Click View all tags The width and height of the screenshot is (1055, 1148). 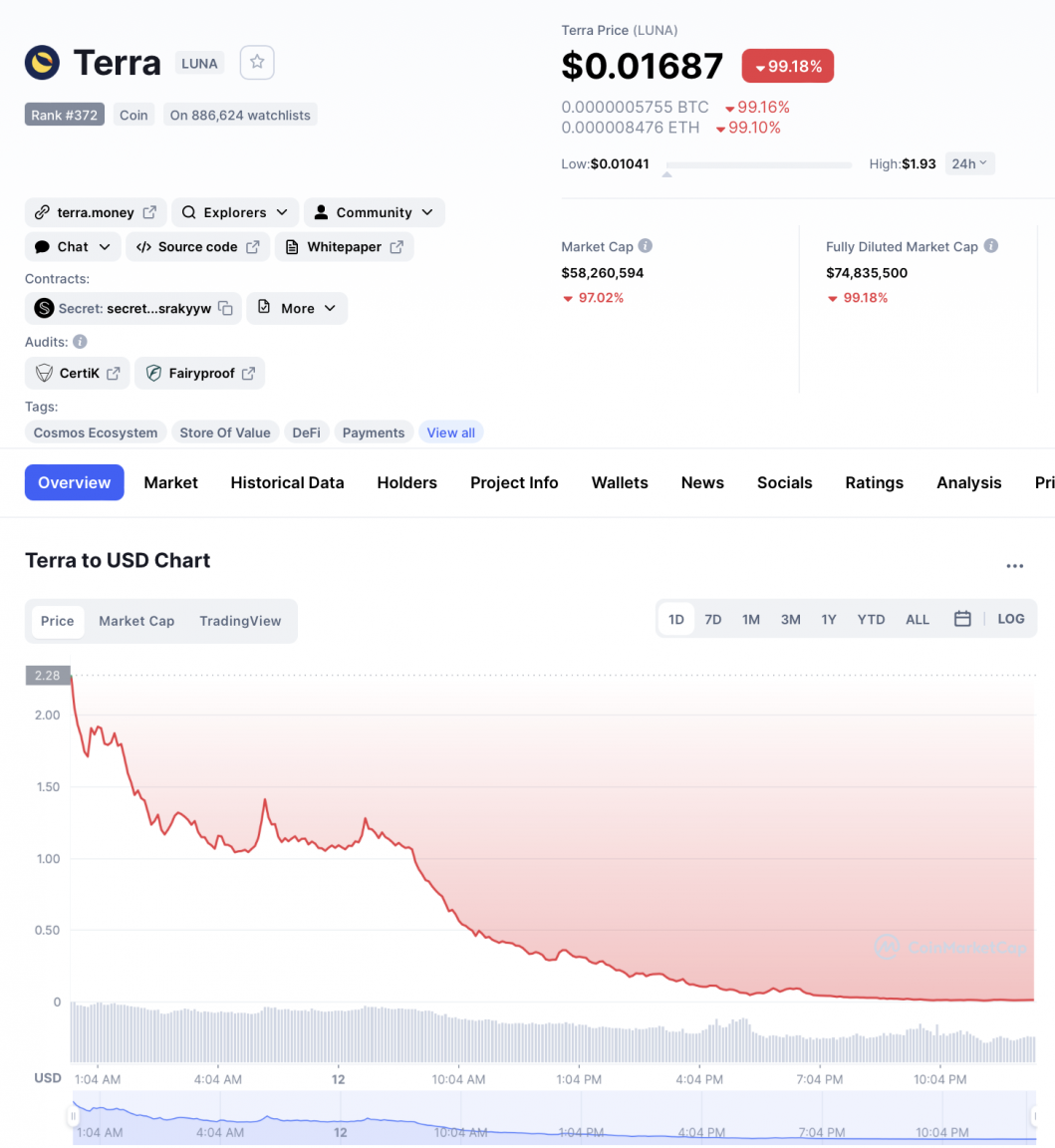coord(451,432)
